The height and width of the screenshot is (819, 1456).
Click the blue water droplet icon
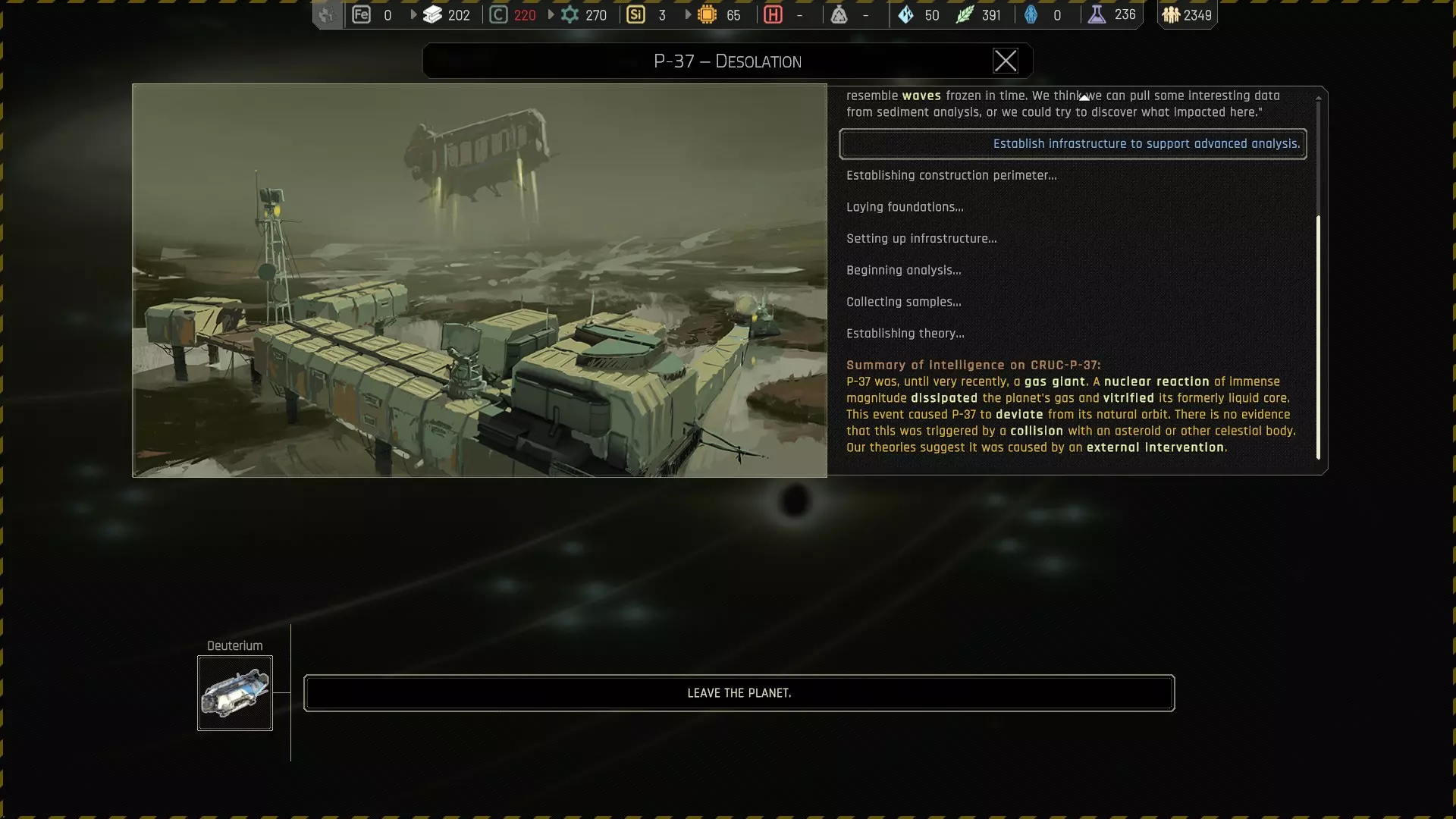pos(1031,14)
